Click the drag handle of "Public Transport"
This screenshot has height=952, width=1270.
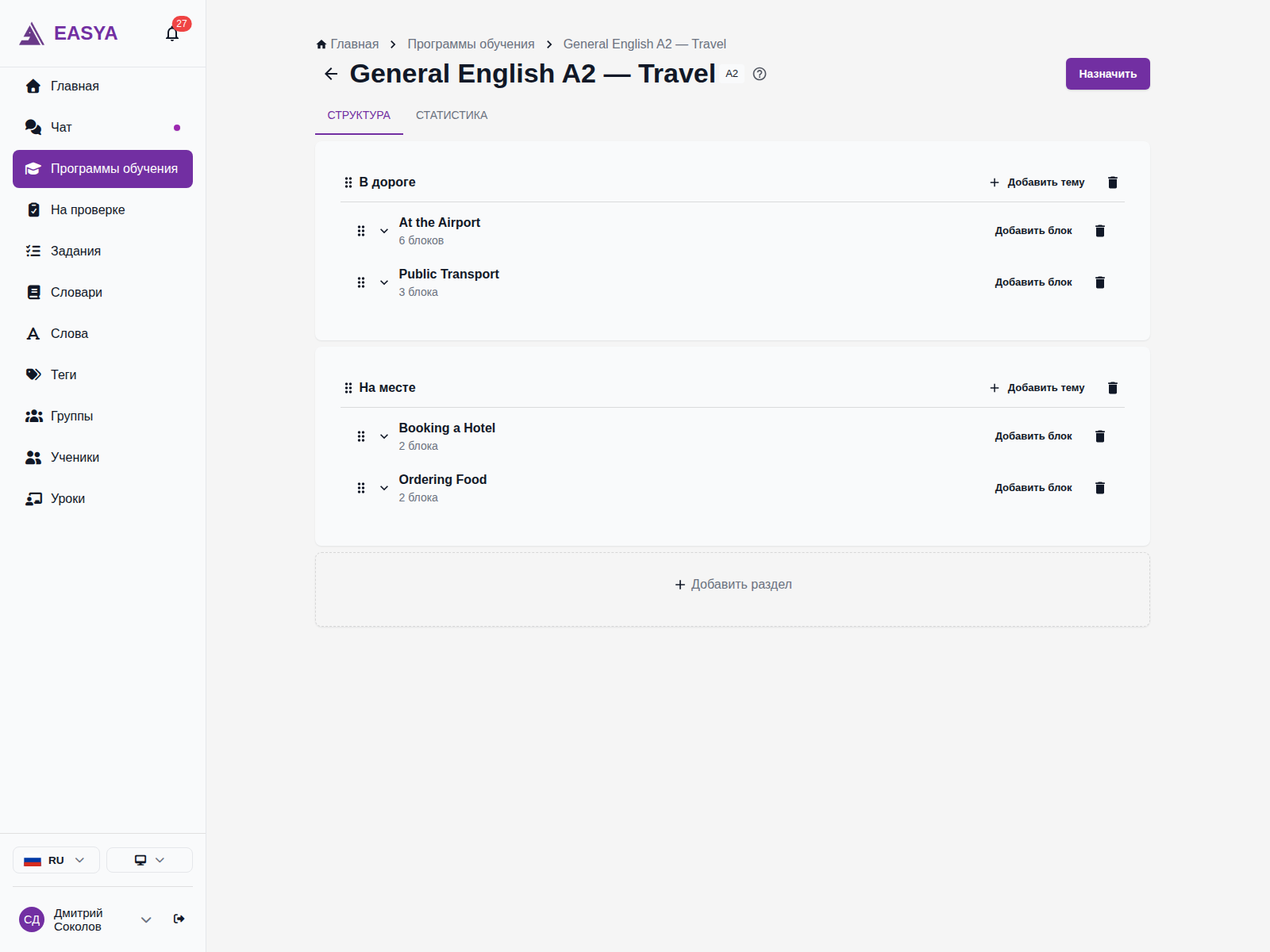click(361, 282)
